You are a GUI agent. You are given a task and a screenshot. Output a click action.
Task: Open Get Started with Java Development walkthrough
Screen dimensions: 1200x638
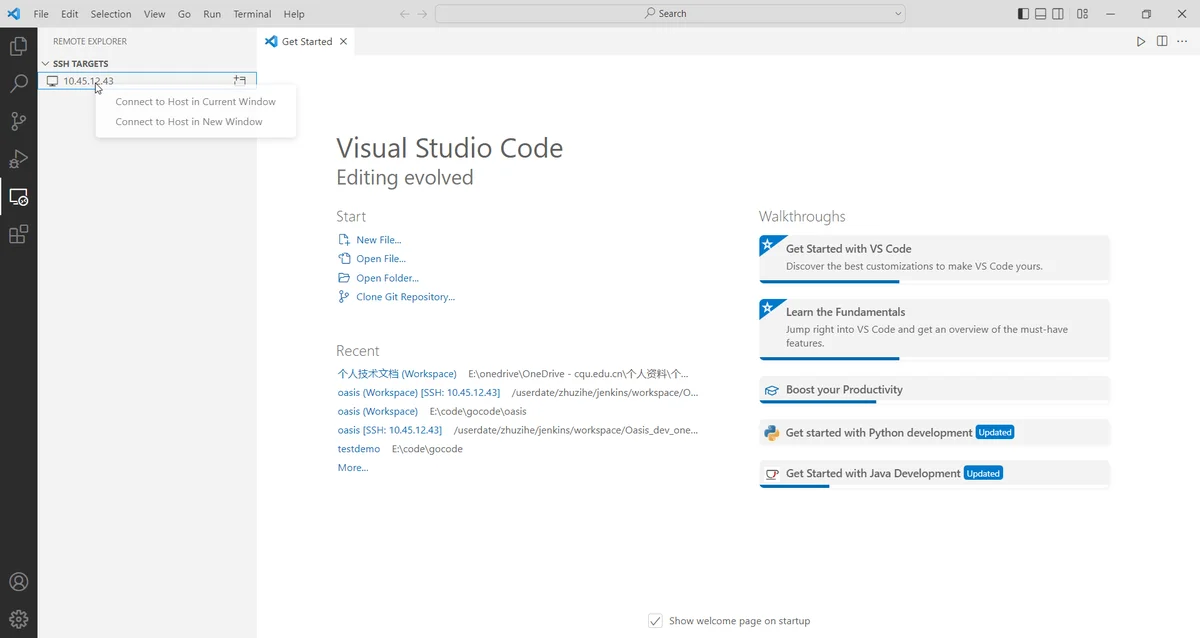coord(934,474)
